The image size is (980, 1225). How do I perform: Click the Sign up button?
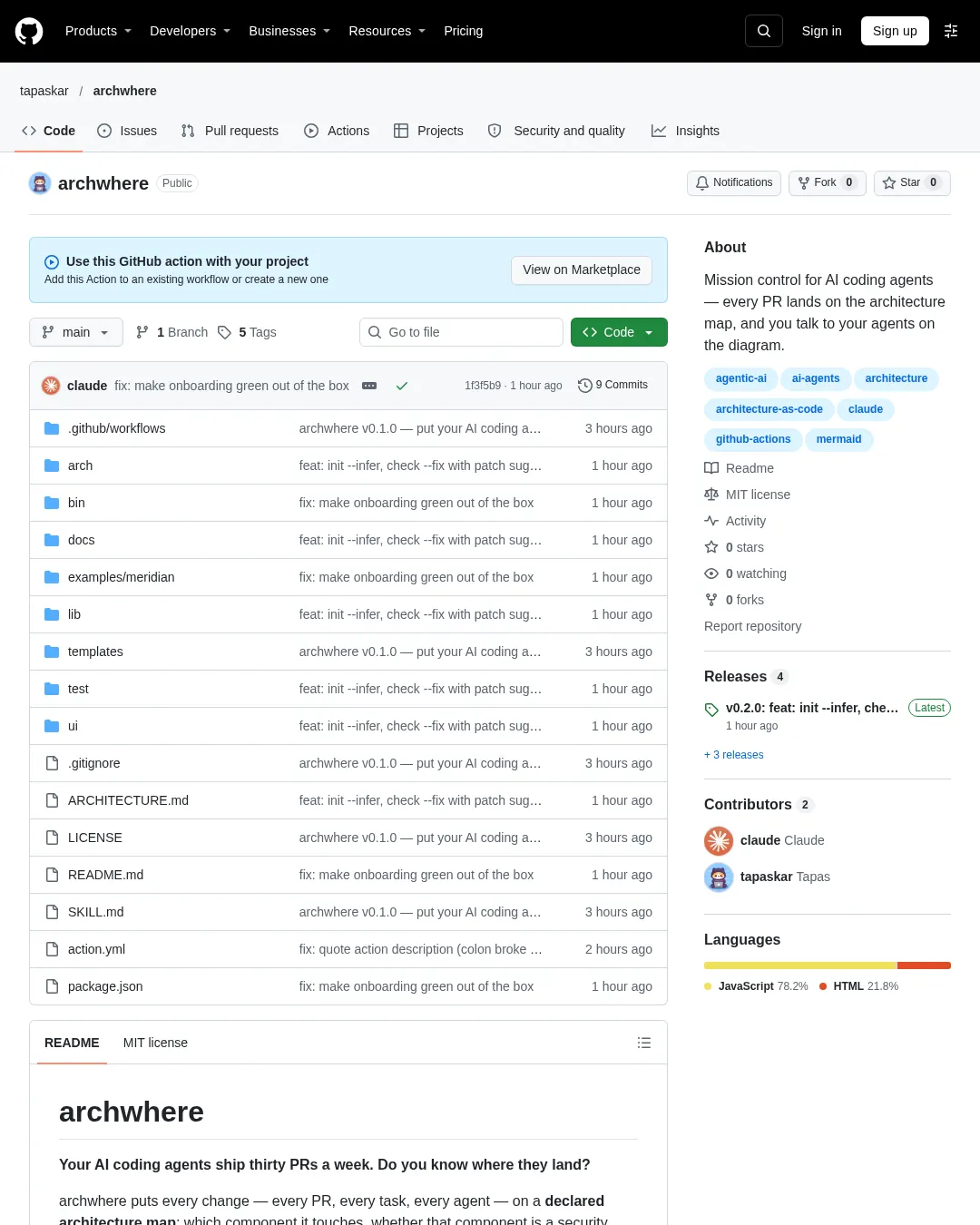tap(895, 31)
